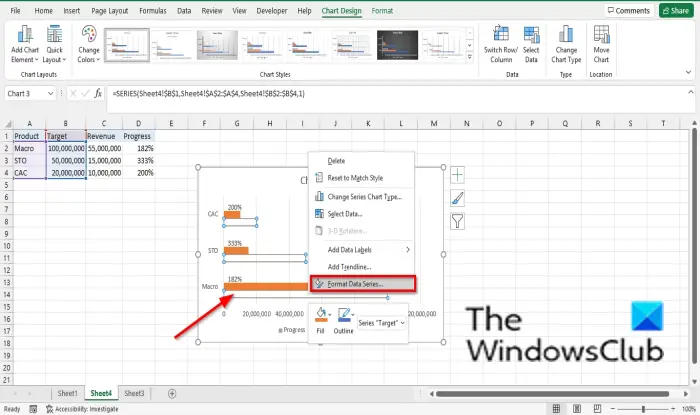Open the Formulas ribbon tab
Viewport: 700px width, 415px height.
tap(153, 11)
